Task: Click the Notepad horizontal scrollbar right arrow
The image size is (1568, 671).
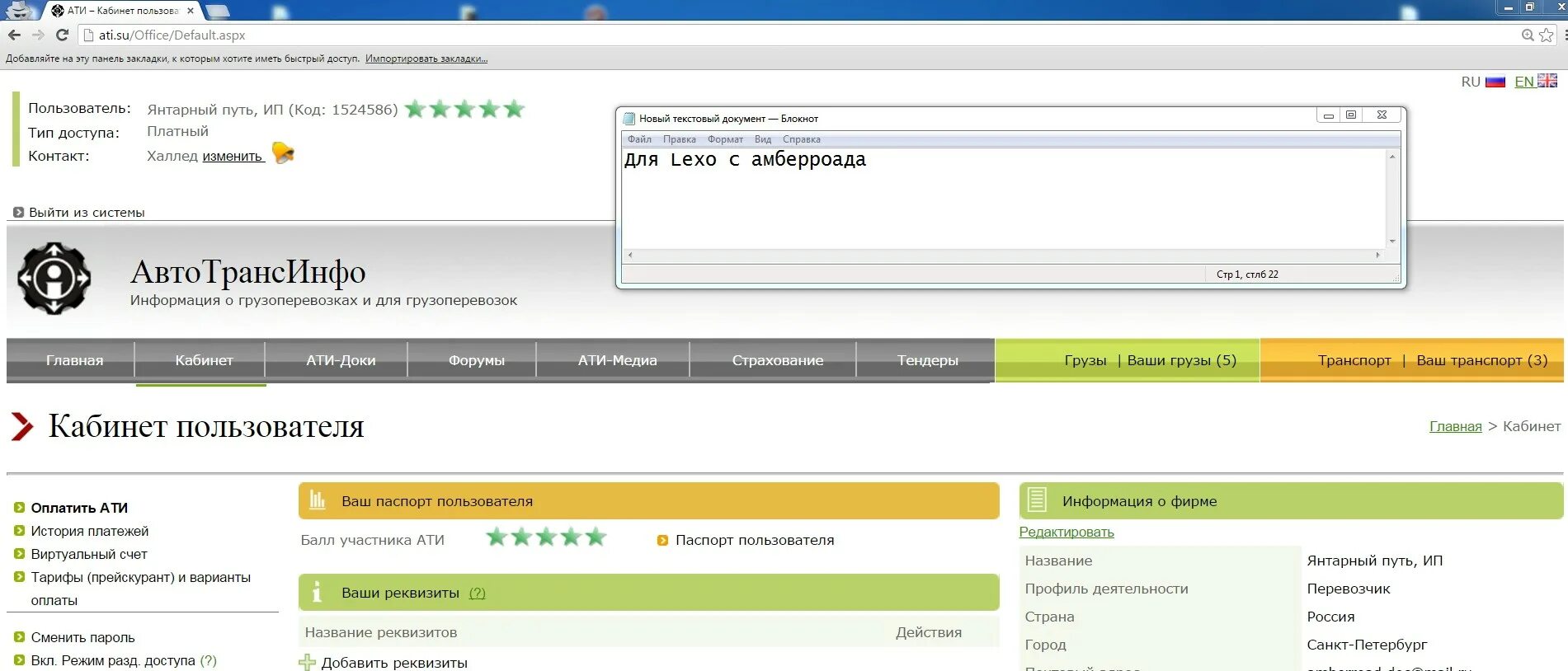Action: pyautogui.click(x=1378, y=255)
